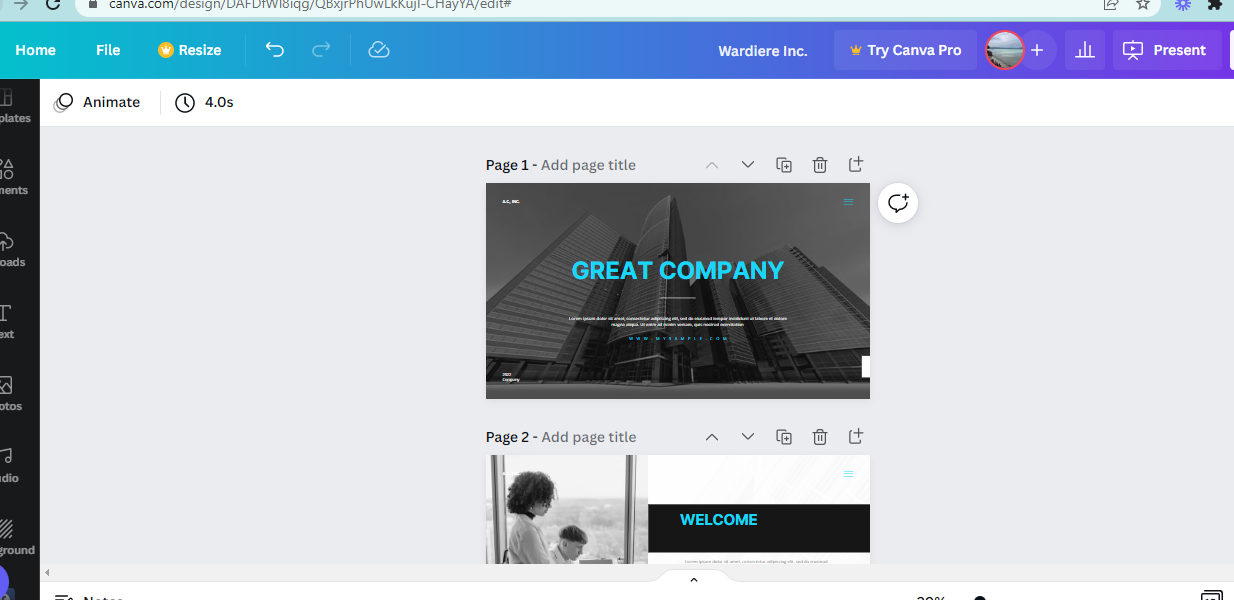Select the WELCOME heading text
The height and width of the screenshot is (600, 1234).
(x=719, y=520)
